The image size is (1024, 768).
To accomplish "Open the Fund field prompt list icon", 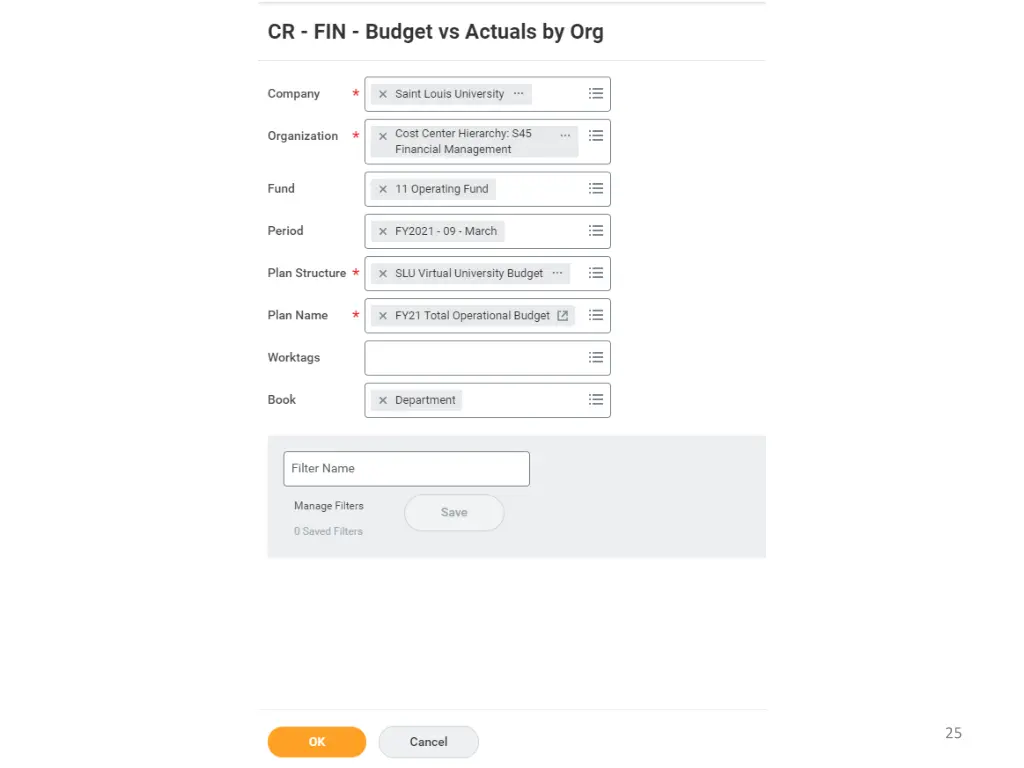I will point(596,189).
